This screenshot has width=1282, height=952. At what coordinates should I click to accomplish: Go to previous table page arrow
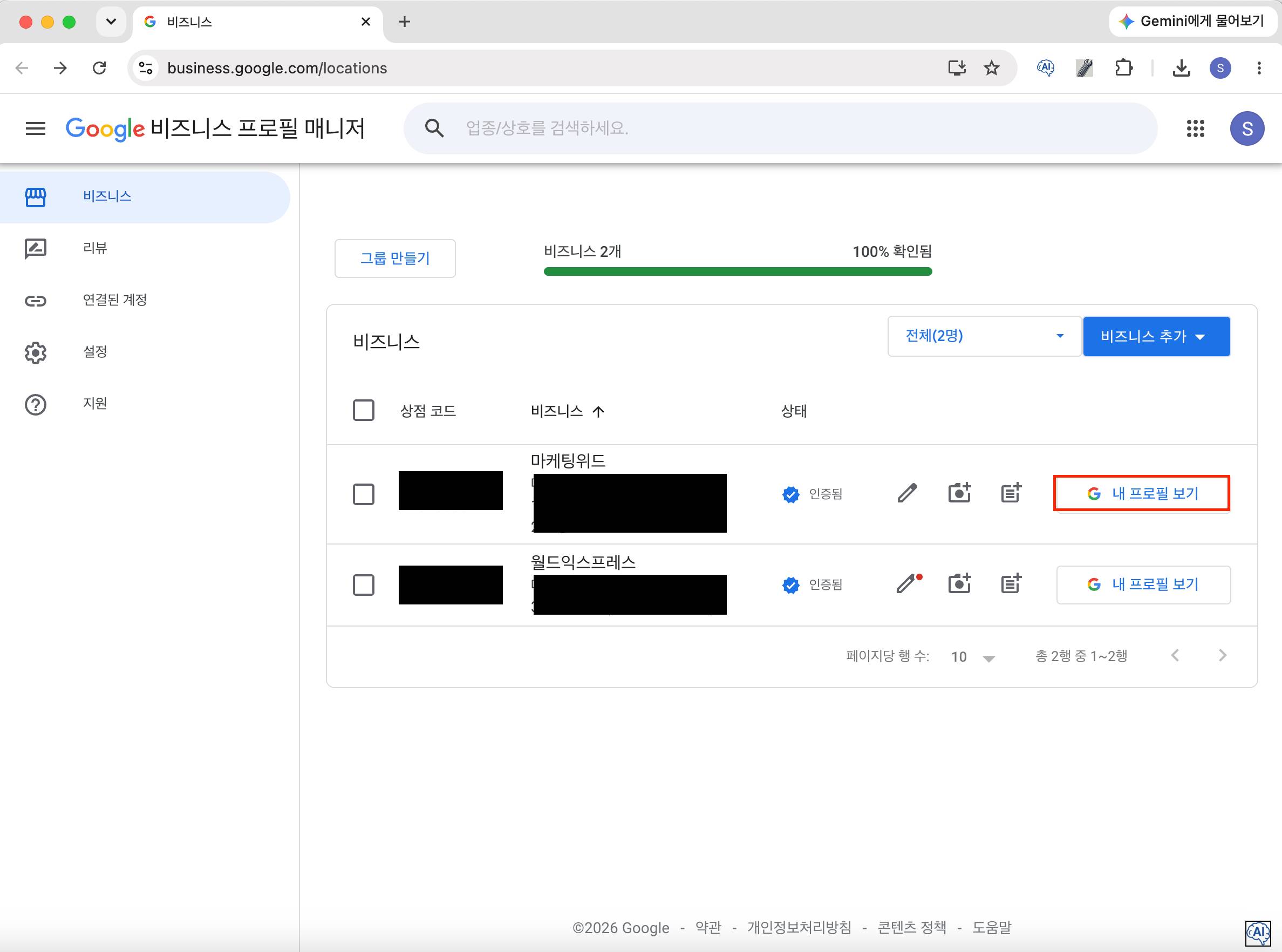(1175, 655)
